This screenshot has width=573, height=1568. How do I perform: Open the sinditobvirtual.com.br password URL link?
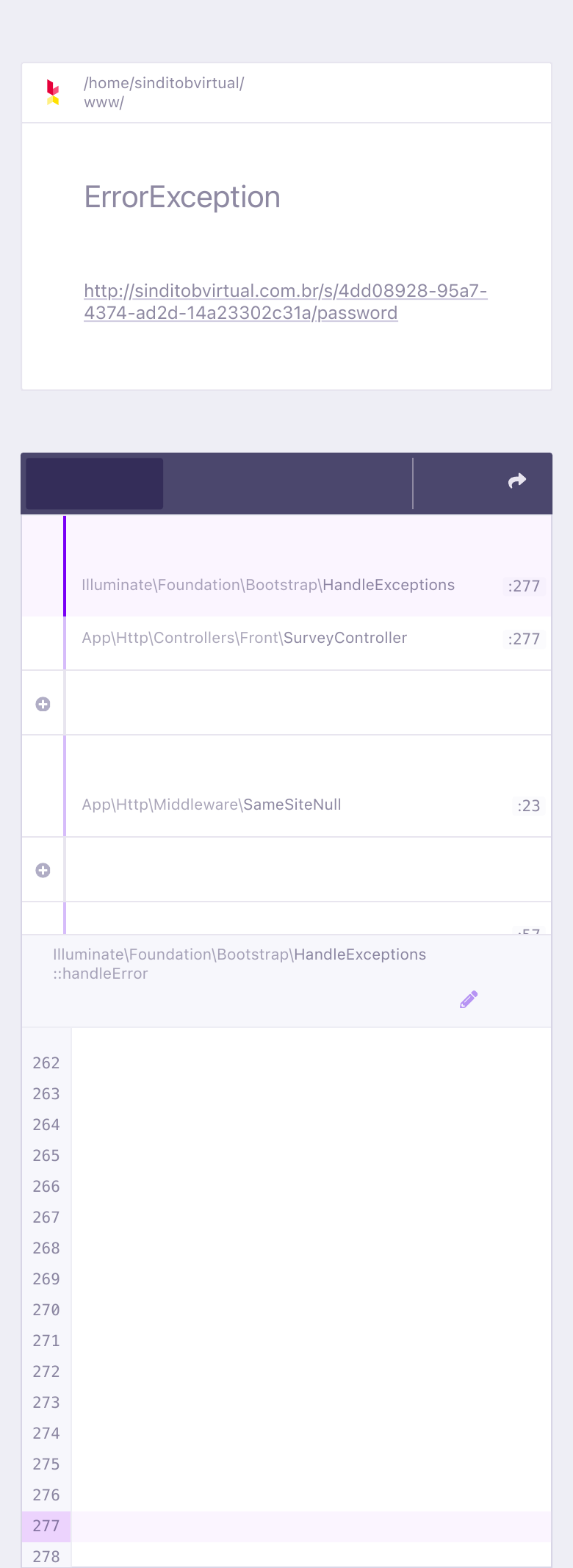point(285,302)
